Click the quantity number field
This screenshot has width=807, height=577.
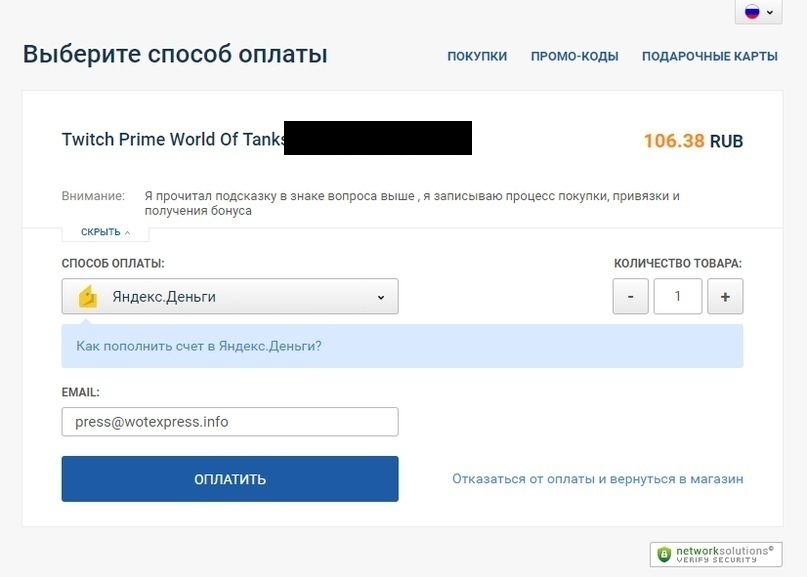coord(677,296)
